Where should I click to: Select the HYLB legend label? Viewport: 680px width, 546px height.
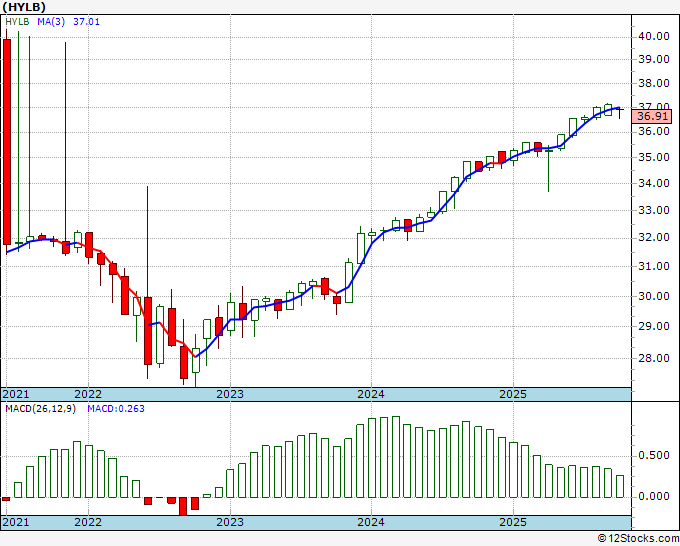click(x=17, y=22)
